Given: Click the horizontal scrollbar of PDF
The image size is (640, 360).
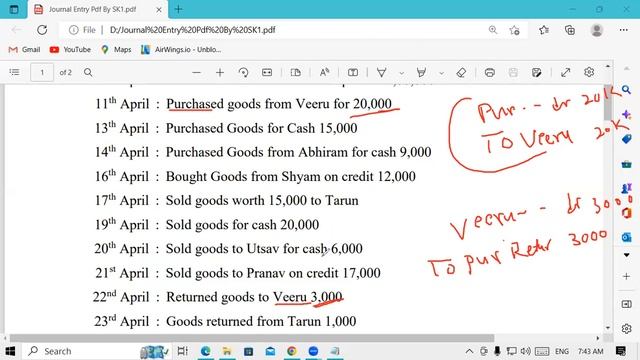Looking at the screenshot, I should click(x=252, y=338).
